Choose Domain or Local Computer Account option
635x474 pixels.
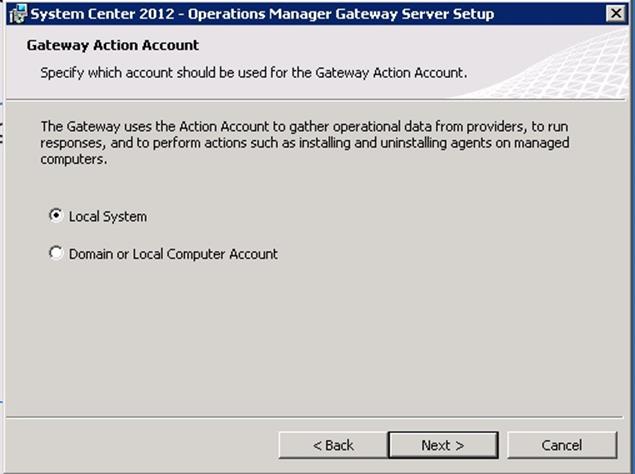click(x=56, y=253)
